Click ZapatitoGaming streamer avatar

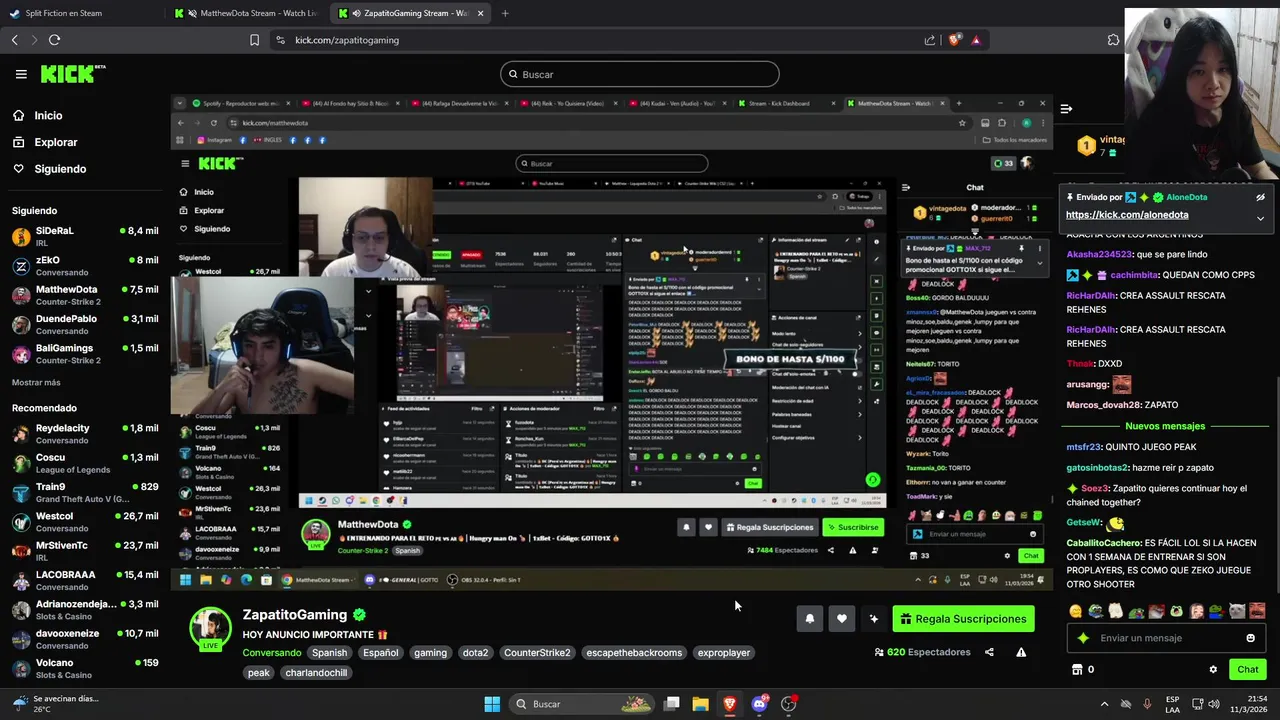pos(211,627)
